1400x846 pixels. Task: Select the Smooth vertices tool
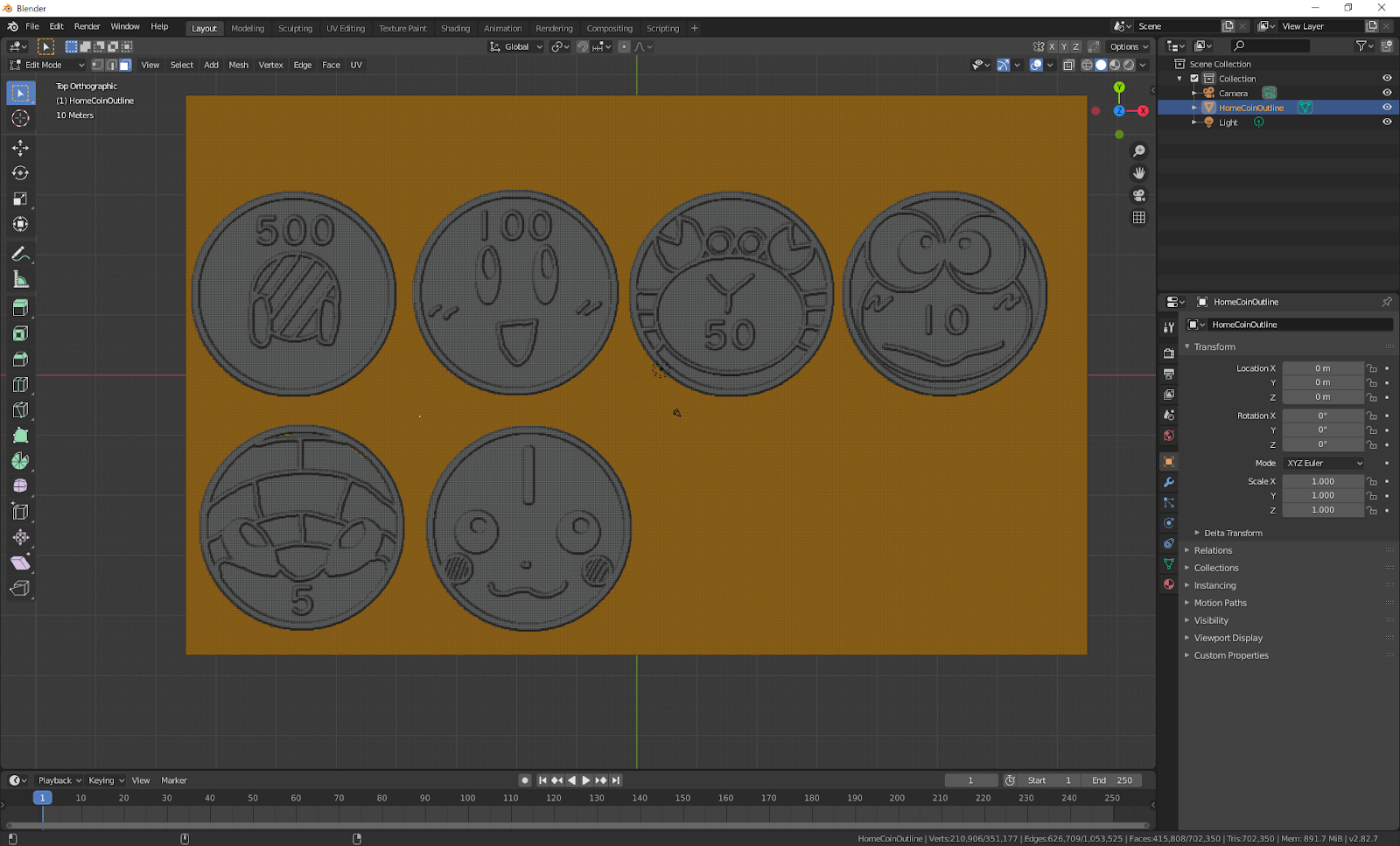point(20,486)
